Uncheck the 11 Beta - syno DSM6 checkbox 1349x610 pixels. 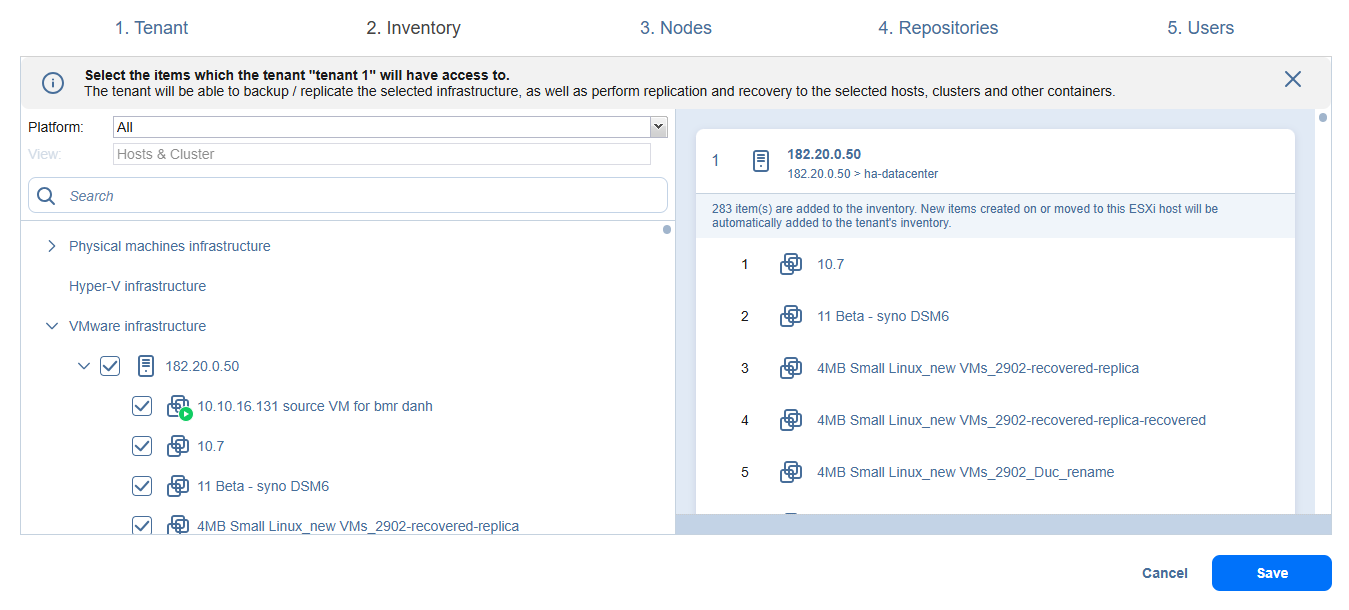(x=142, y=486)
